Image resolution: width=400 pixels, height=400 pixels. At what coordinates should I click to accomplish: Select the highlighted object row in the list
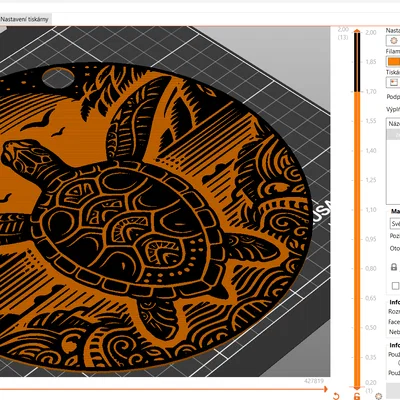393,135
